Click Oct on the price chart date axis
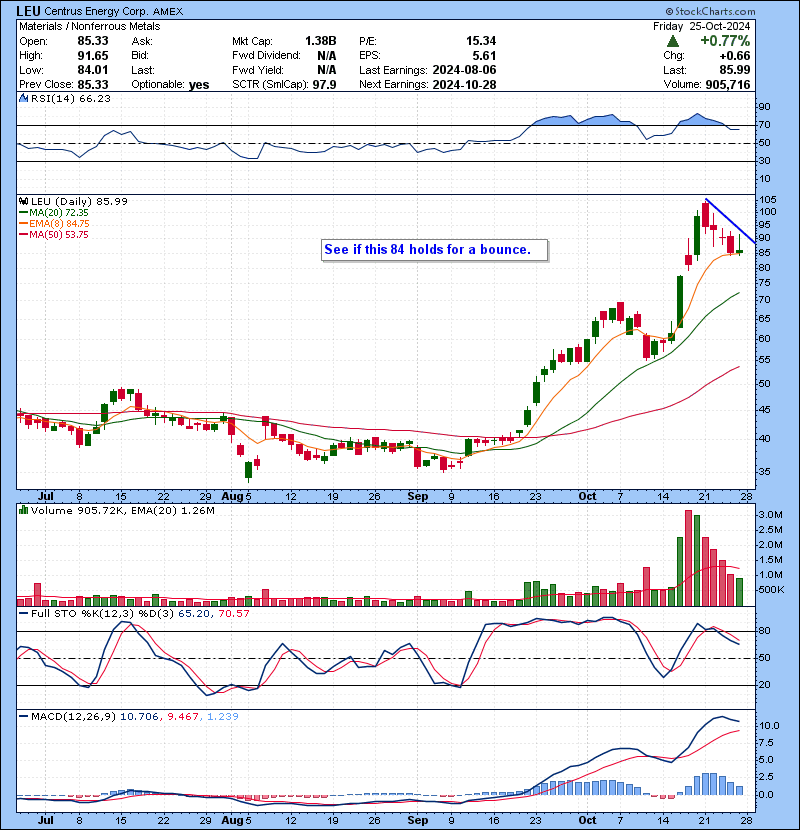The width and height of the screenshot is (800, 830). [x=587, y=496]
